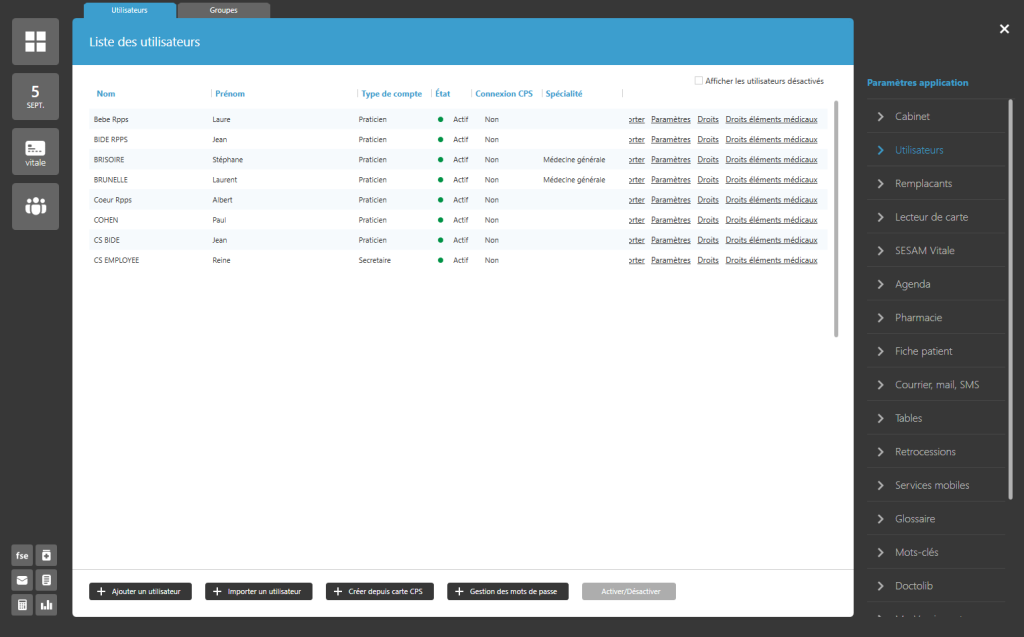1024x637 pixels.
Task: Switch to the Groupes tab
Action: coord(223,10)
